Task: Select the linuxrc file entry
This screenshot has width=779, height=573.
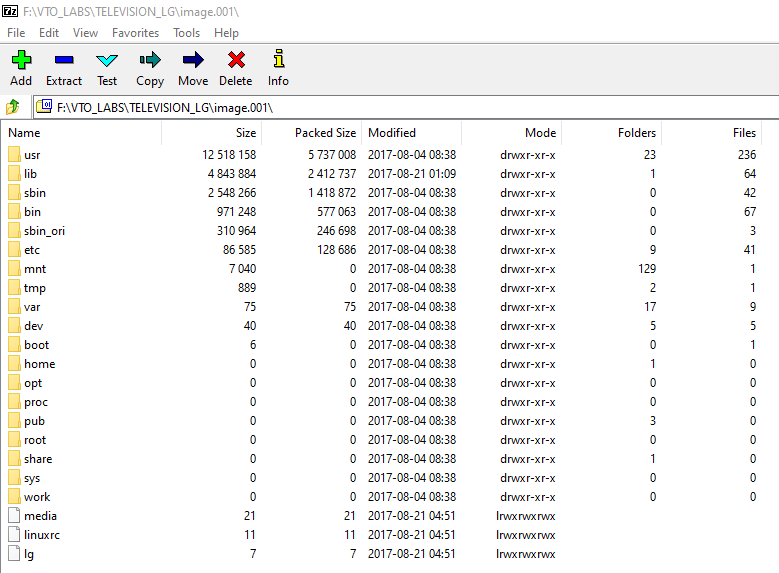Action: pyautogui.click(x=42, y=535)
